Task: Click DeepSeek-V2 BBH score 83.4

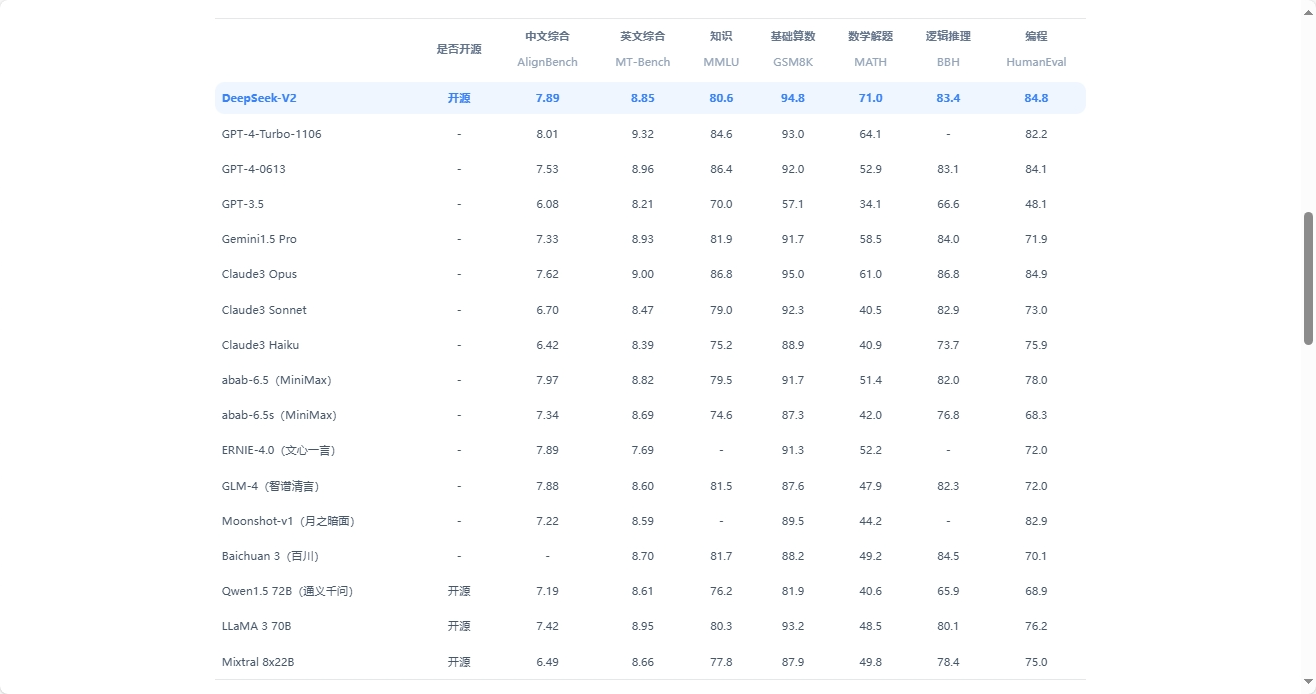Action: (948, 98)
